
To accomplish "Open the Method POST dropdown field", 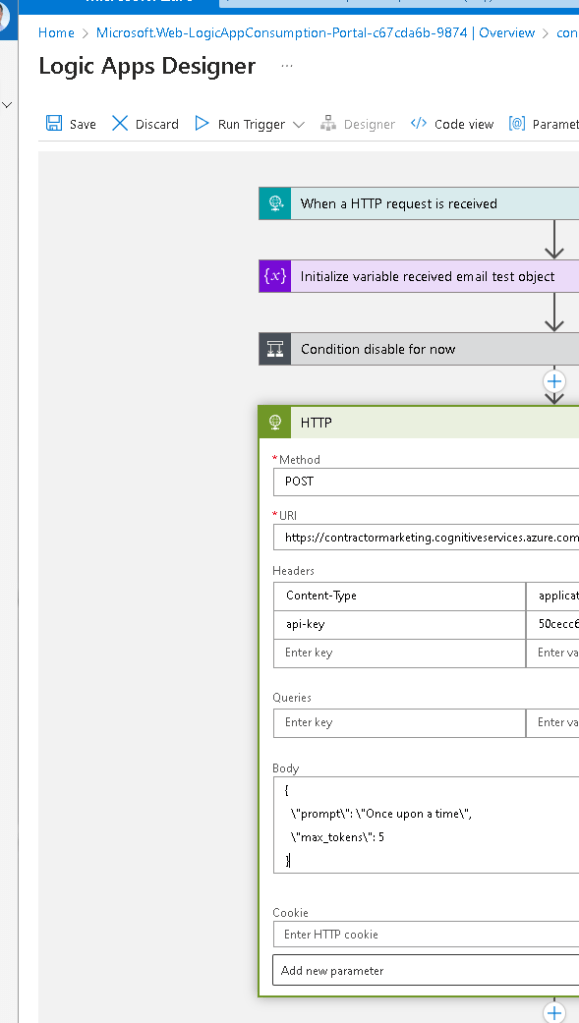I will [x=426, y=481].
